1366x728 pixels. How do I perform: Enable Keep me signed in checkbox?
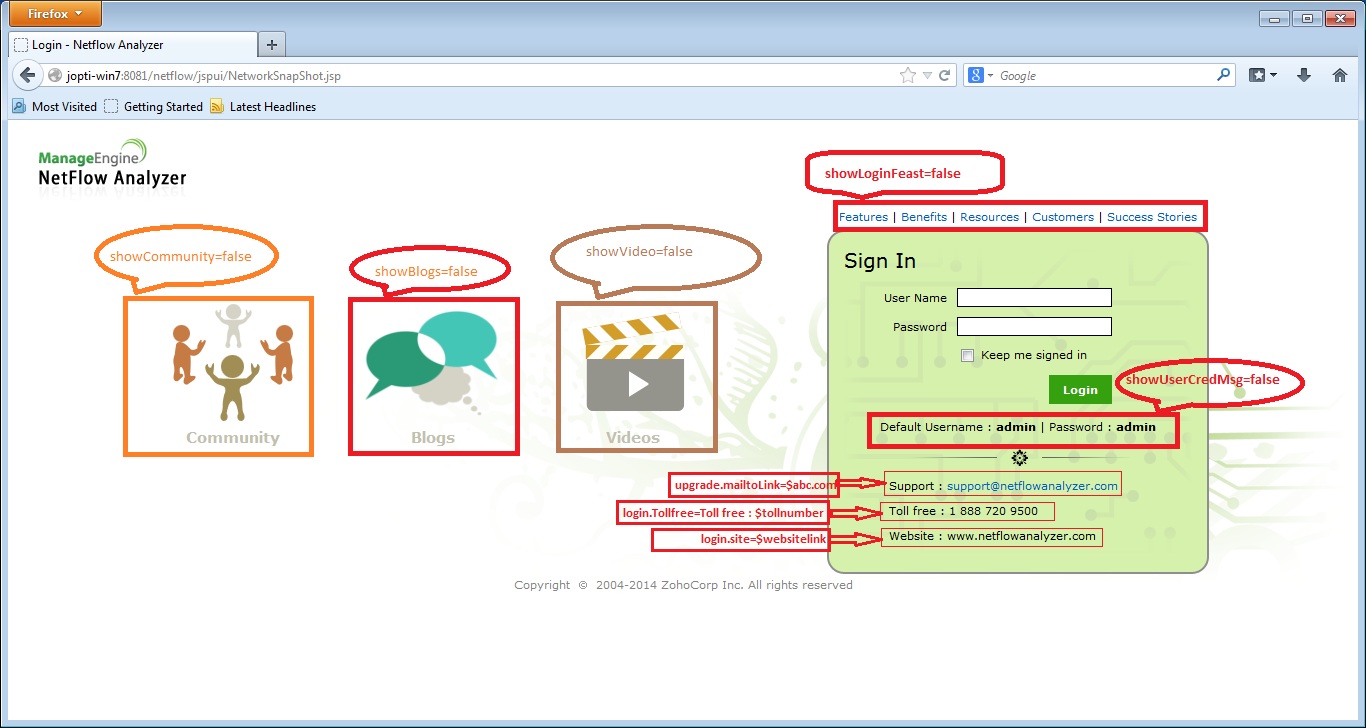coord(967,355)
